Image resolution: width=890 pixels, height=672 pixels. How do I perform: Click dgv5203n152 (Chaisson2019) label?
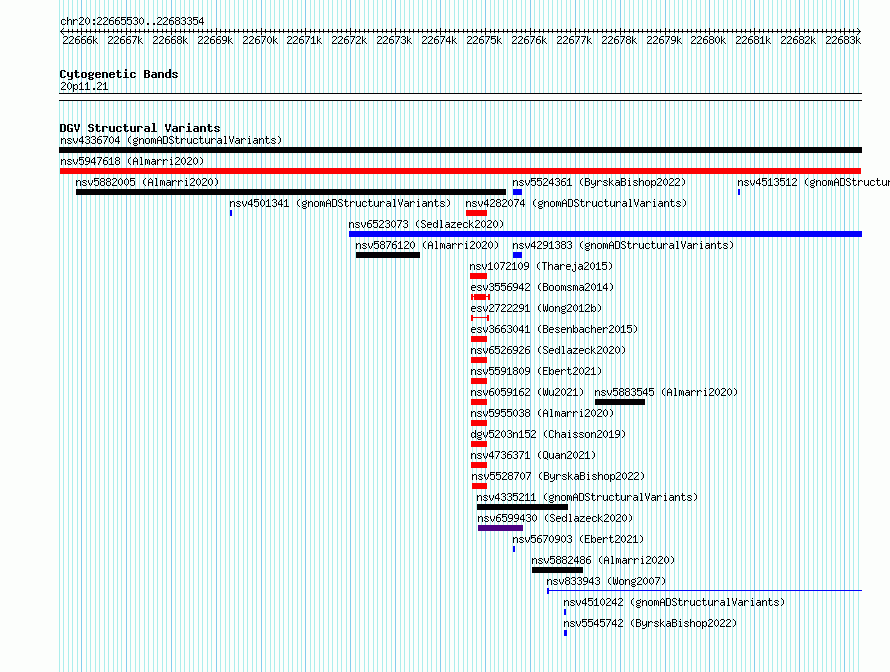tap(548, 434)
